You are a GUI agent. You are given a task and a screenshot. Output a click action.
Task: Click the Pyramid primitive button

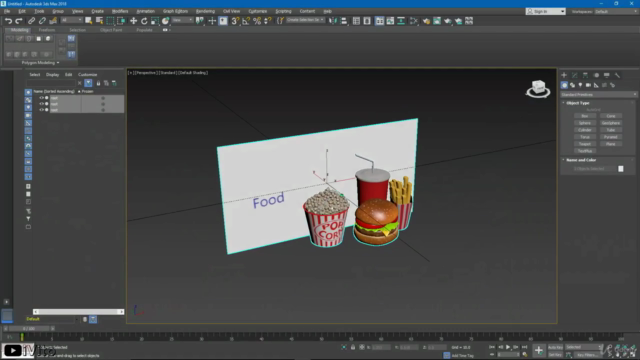(x=611, y=137)
